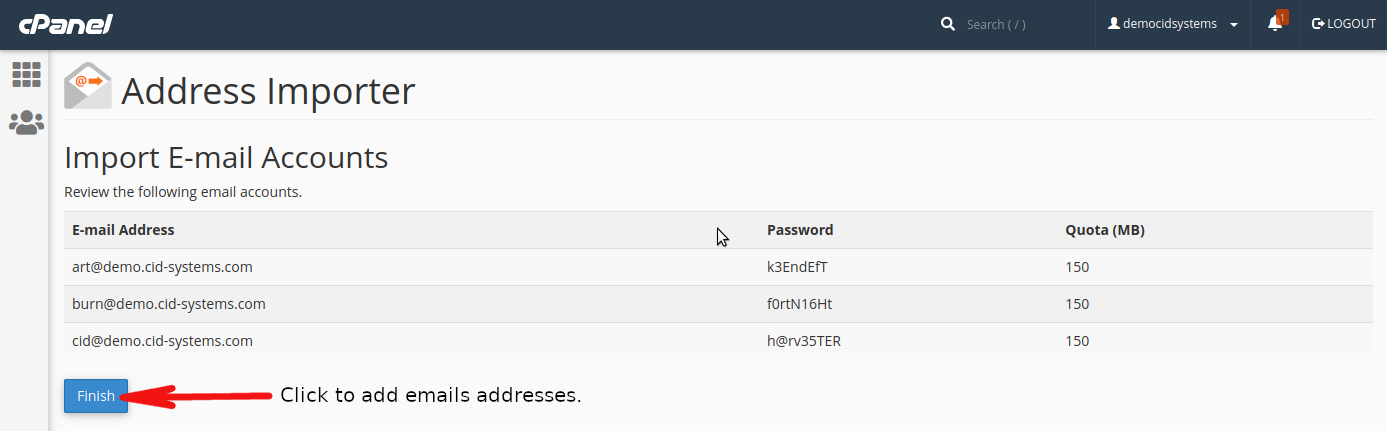1387x431 pixels.
Task: Click the Password column header
Action: pyautogui.click(x=800, y=230)
